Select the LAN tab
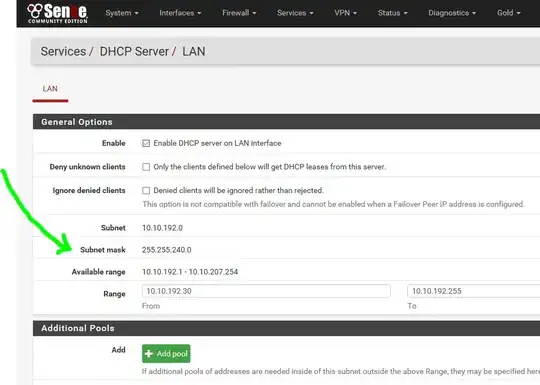The width and height of the screenshot is (540, 385). (50, 89)
